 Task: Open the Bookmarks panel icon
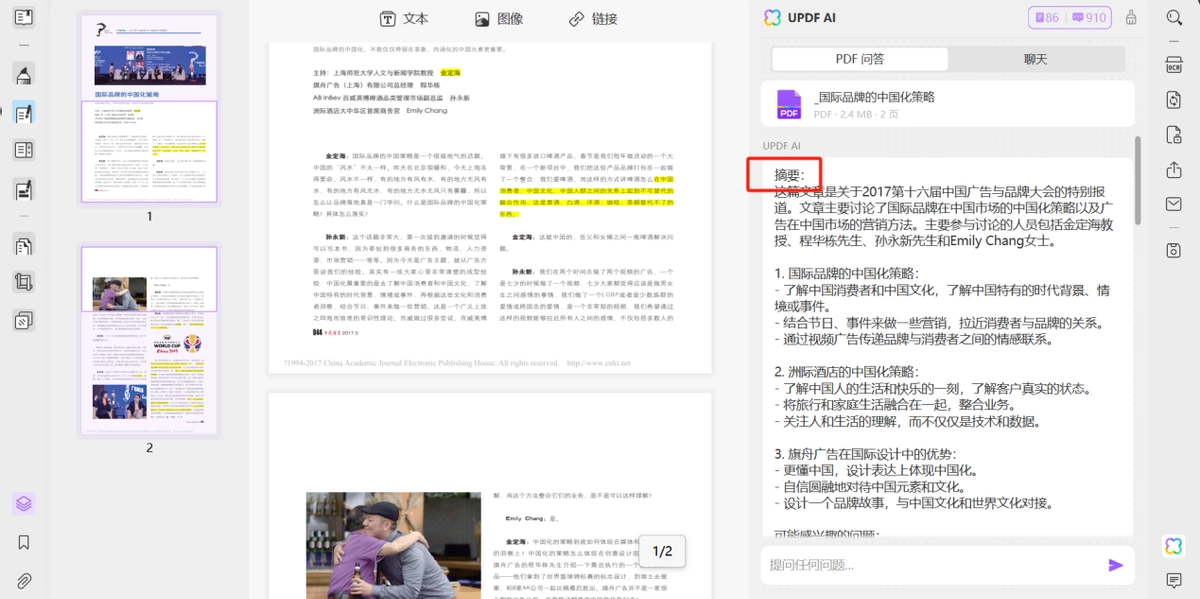[24, 542]
